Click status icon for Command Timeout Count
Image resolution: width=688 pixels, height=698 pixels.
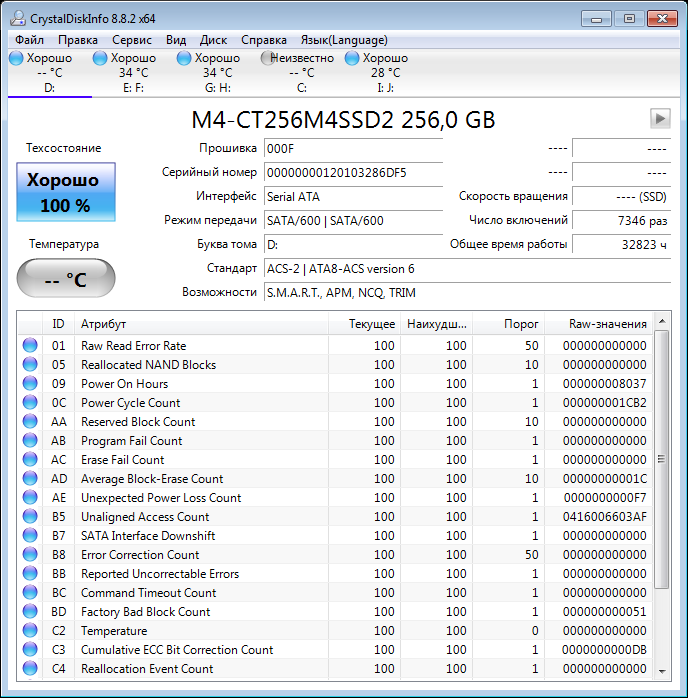pyautogui.click(x=30, y=592)
